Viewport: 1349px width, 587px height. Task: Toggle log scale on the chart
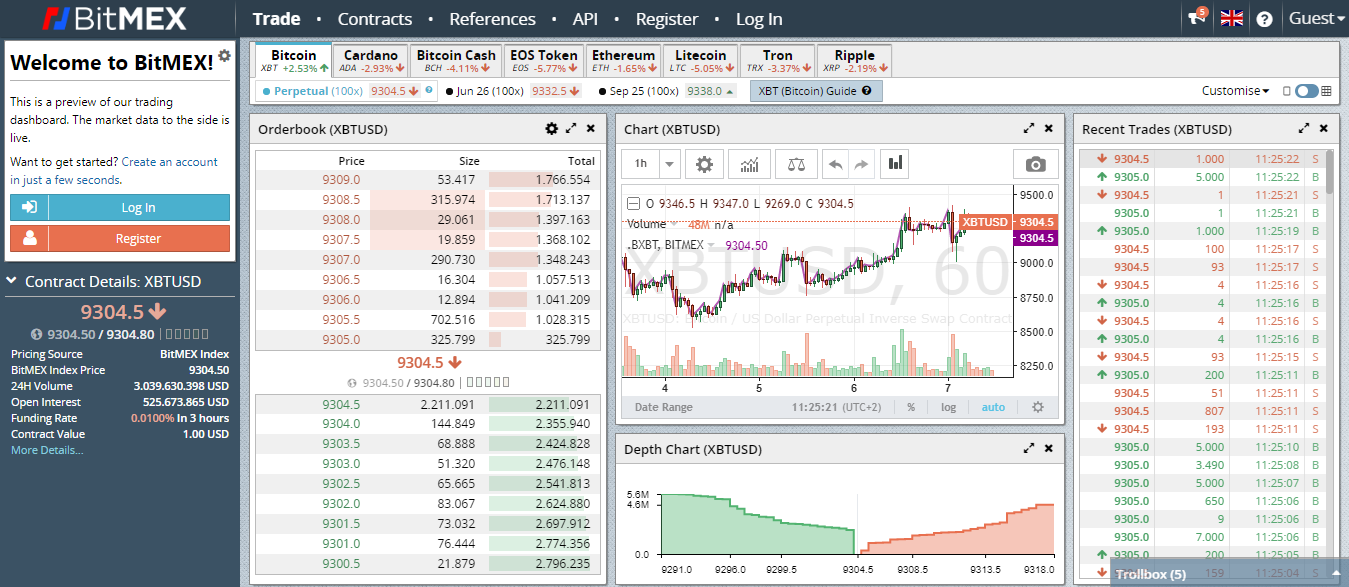pos(948,407)
